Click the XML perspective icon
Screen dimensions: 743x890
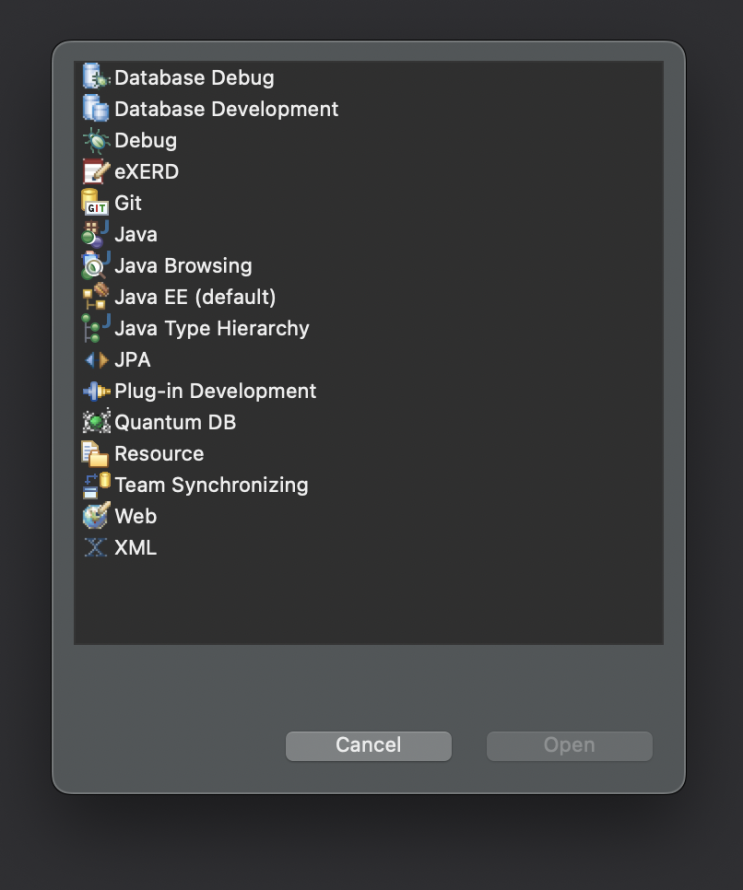point(95,547)
